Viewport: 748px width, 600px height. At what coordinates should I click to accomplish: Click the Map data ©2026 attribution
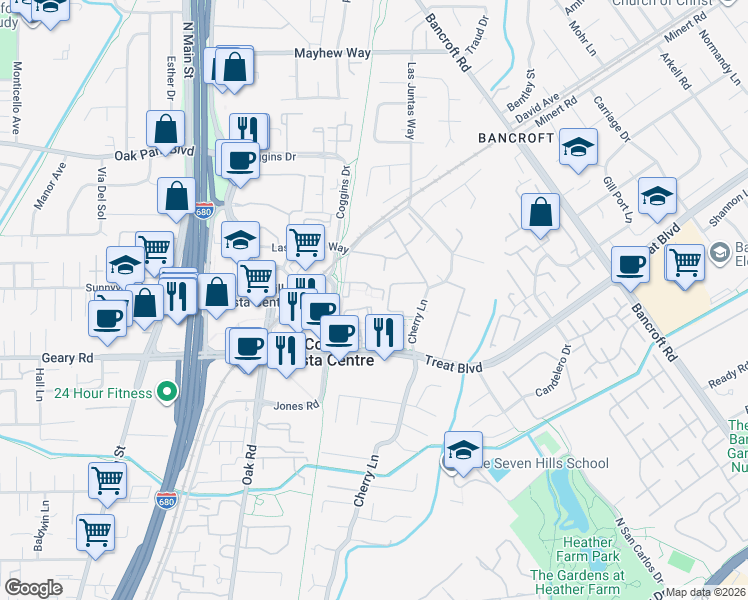(x=706, y=593)
